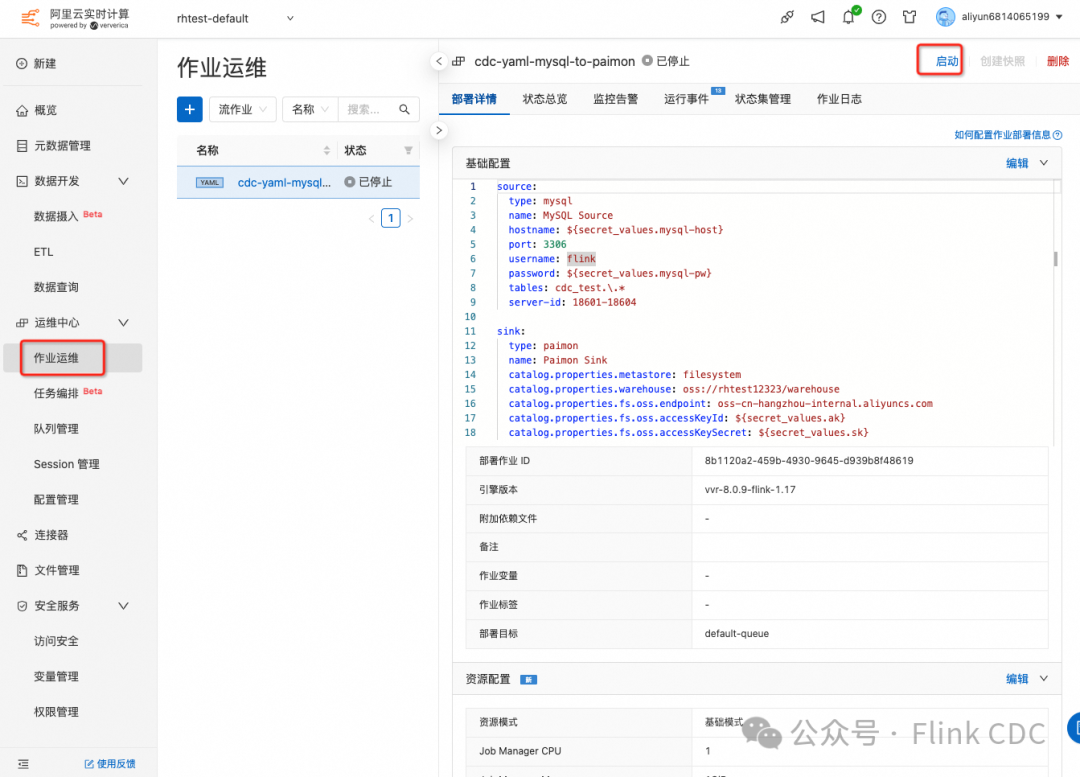Open the 名称 search field dropdown
Image resolution: width=1080 pixels, height=777 pixels.
click(310, 110)
